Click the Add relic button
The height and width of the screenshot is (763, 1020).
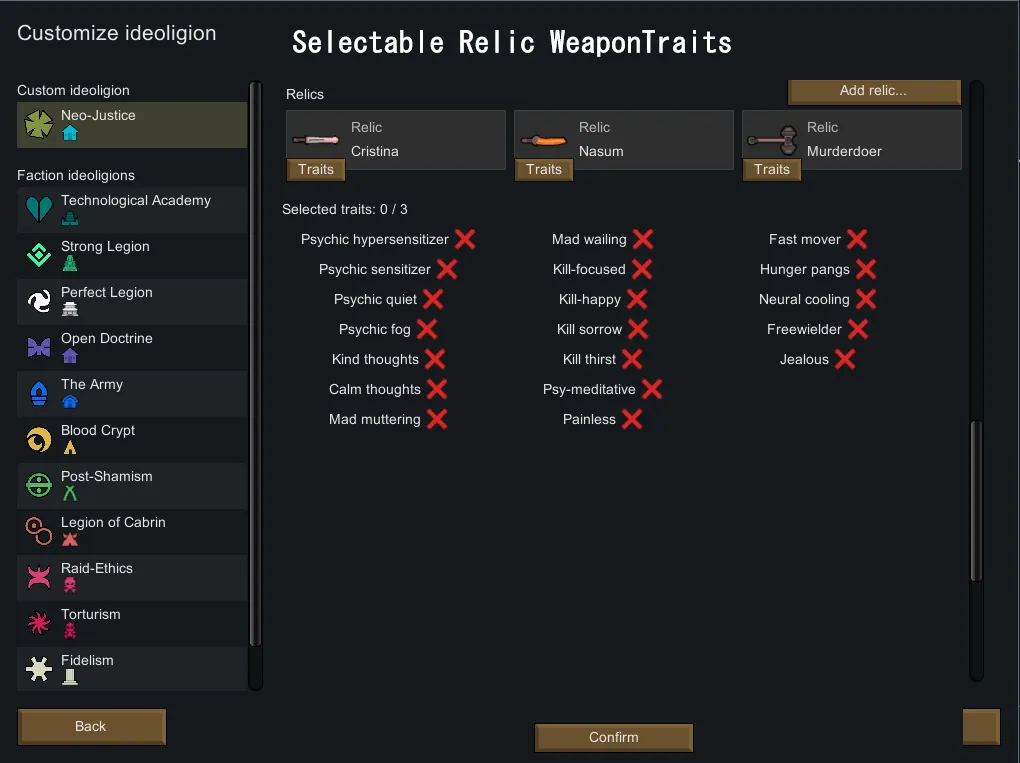click(x=873, y=91)
